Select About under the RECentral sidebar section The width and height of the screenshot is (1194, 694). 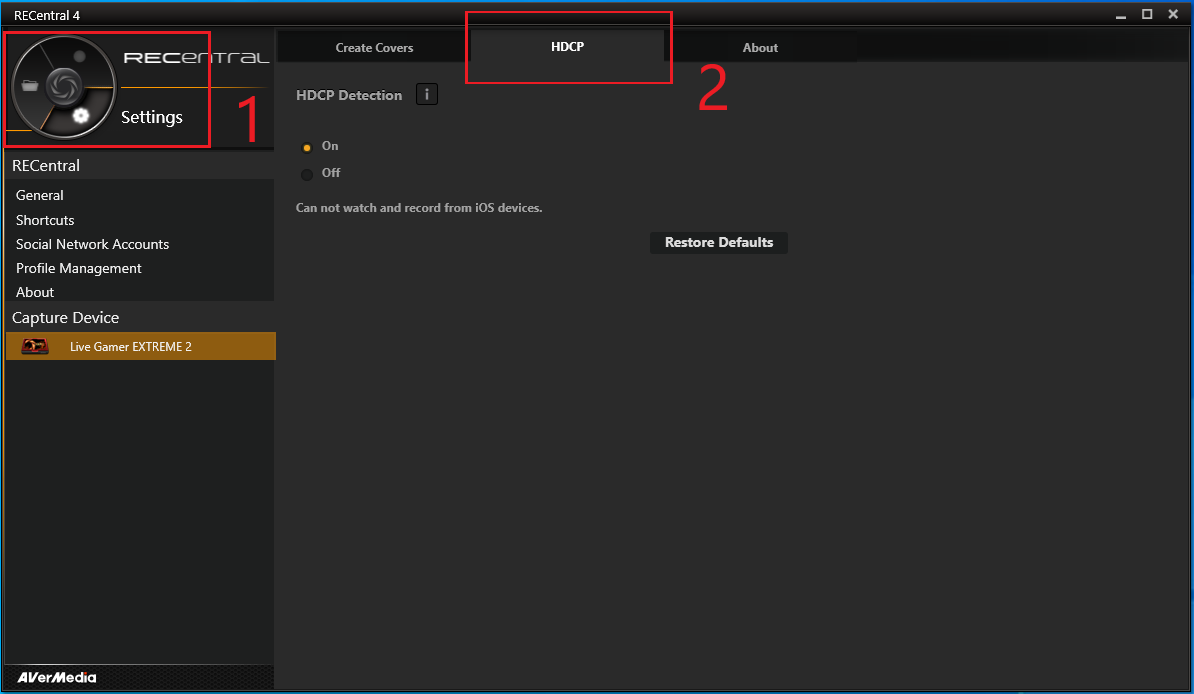pyautogui.click(x=35, y=292)
